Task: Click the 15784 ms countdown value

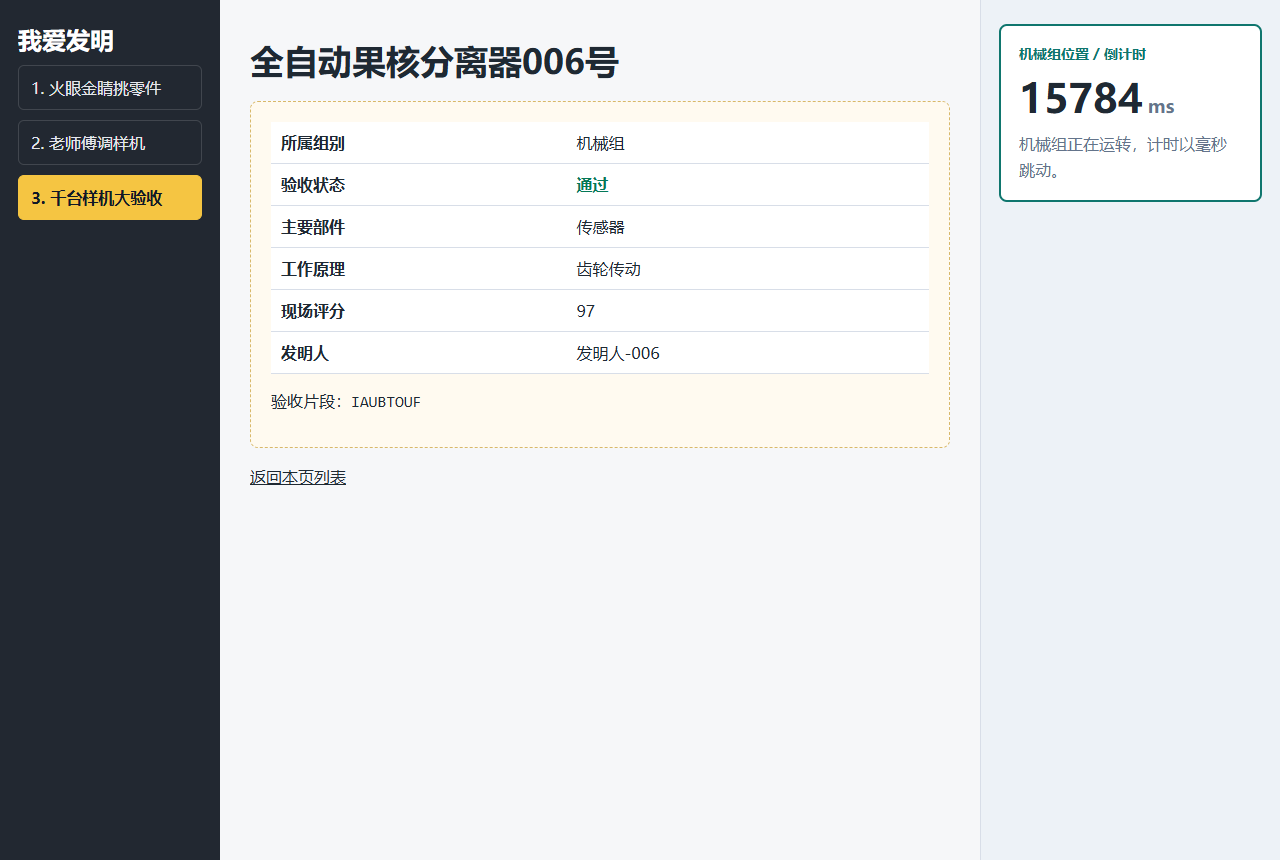Action: click(x=1097, y=99)
